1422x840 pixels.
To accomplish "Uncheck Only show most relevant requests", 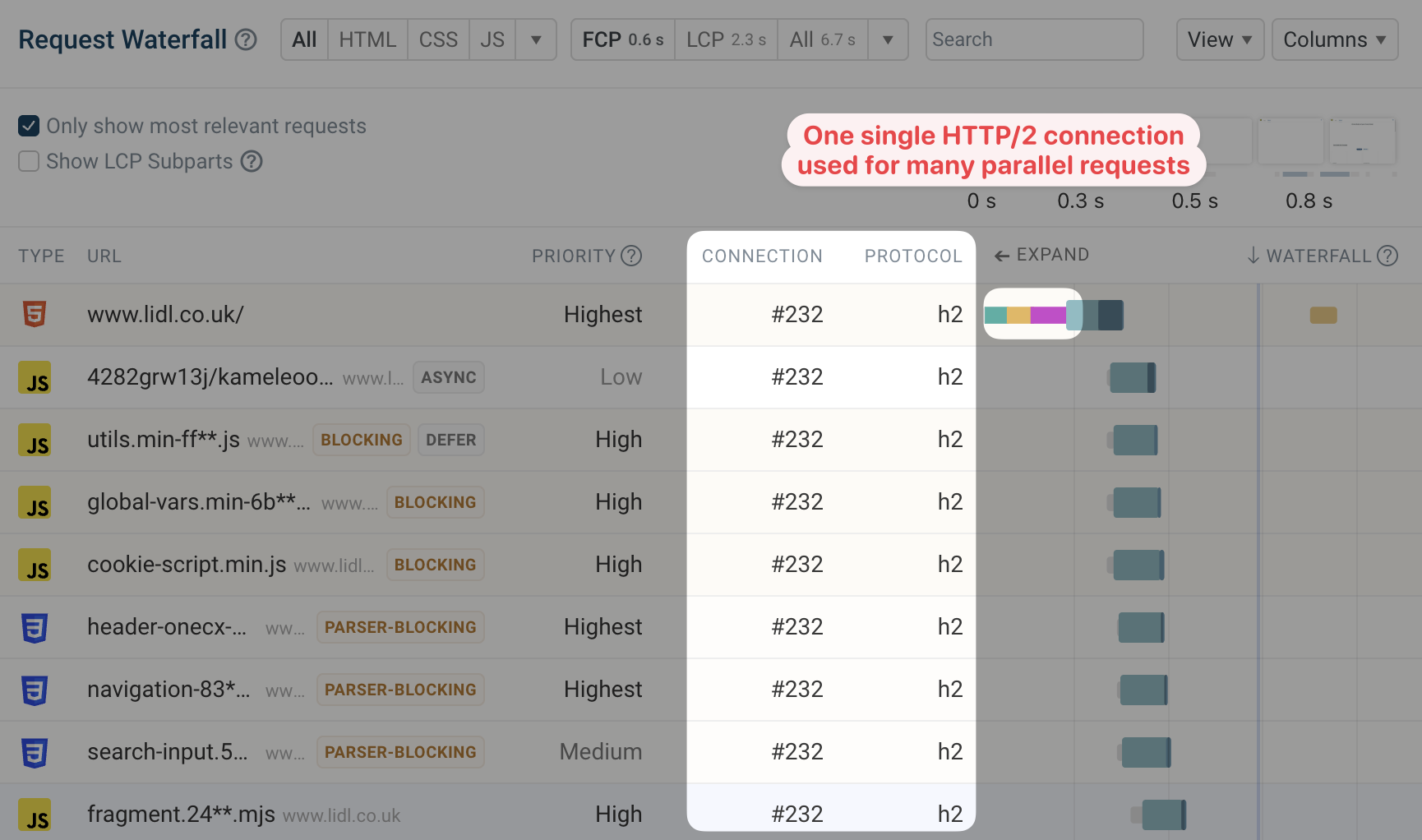I will 29,126.
